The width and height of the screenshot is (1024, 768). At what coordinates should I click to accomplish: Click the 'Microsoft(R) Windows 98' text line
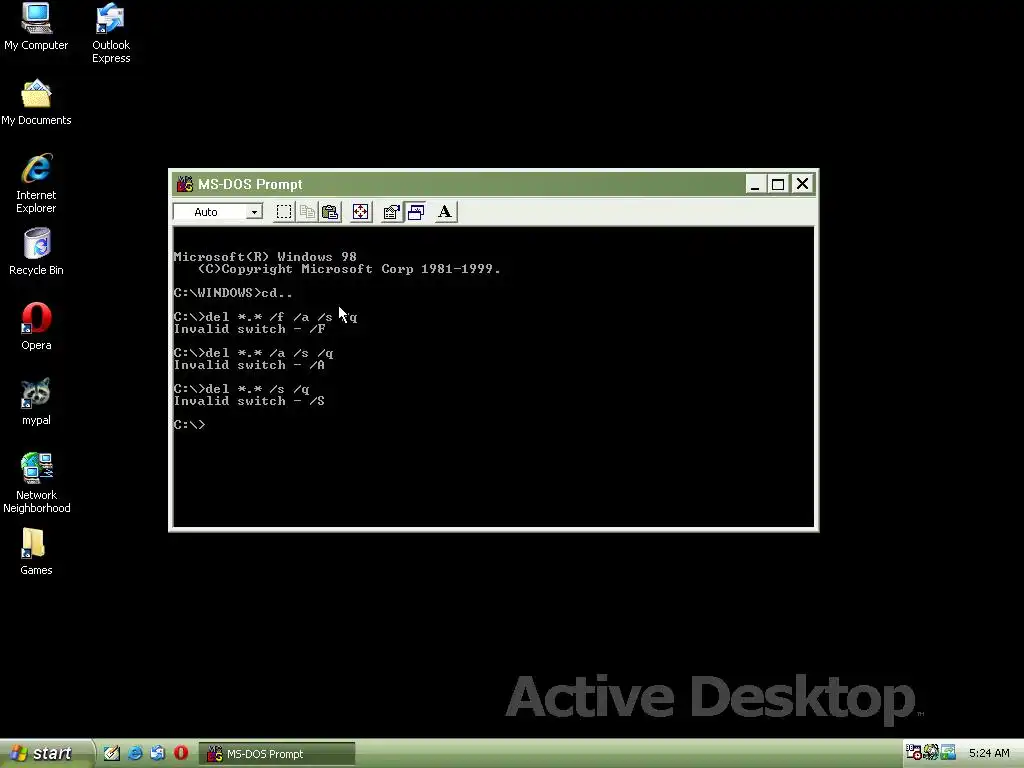265,257
